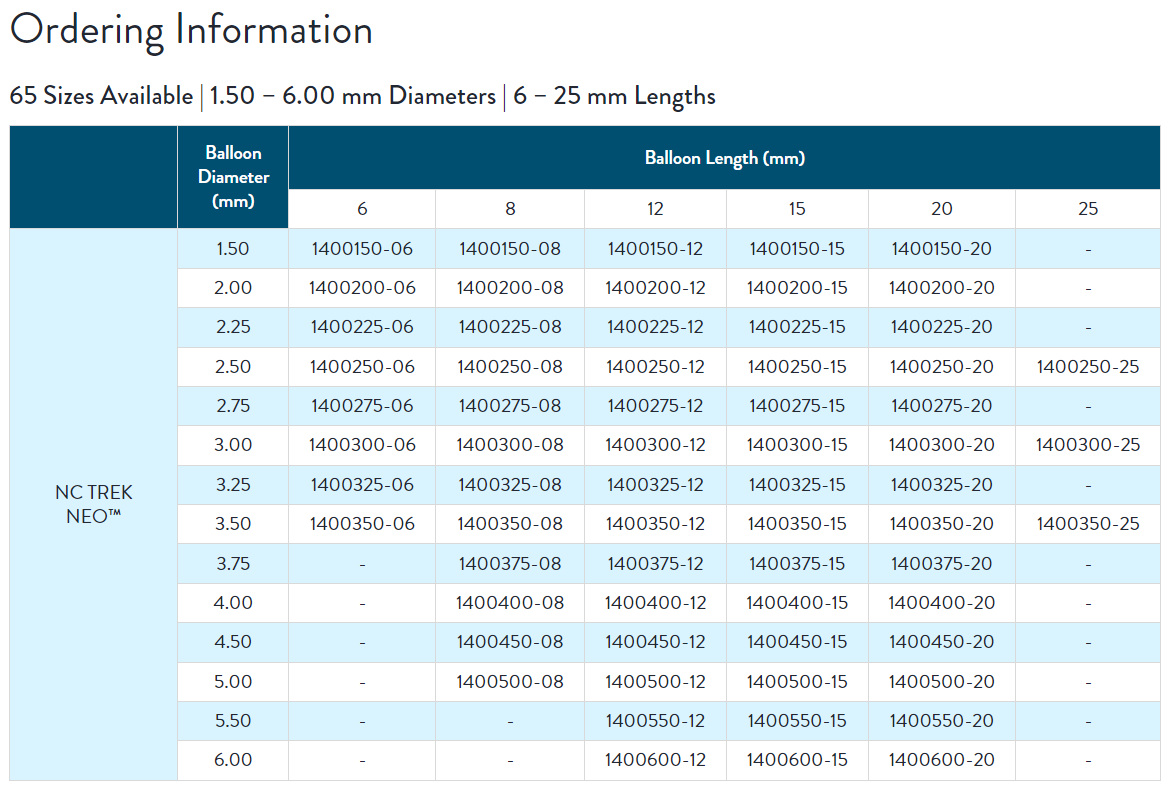Select part number 1400350-25
Viewport: 1174px width, 792px height.
[x=1088, y=524]
